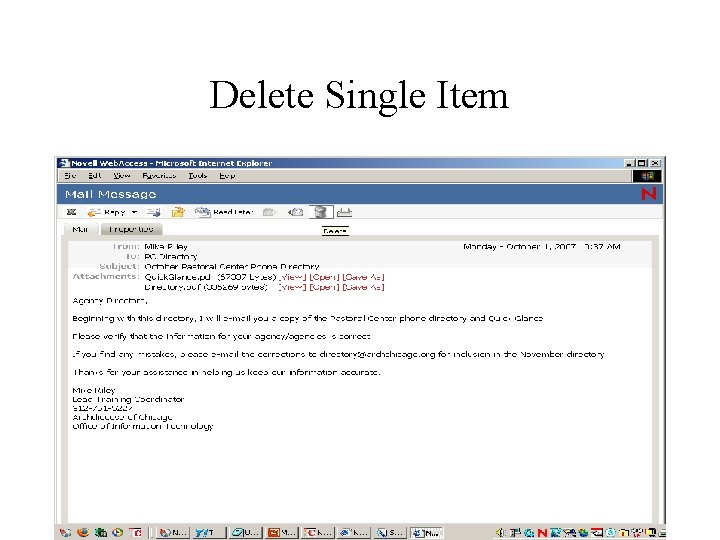The width and height of the screenshot is (720, 540).
Task: Open the View menu
Action: click(122, 176)
